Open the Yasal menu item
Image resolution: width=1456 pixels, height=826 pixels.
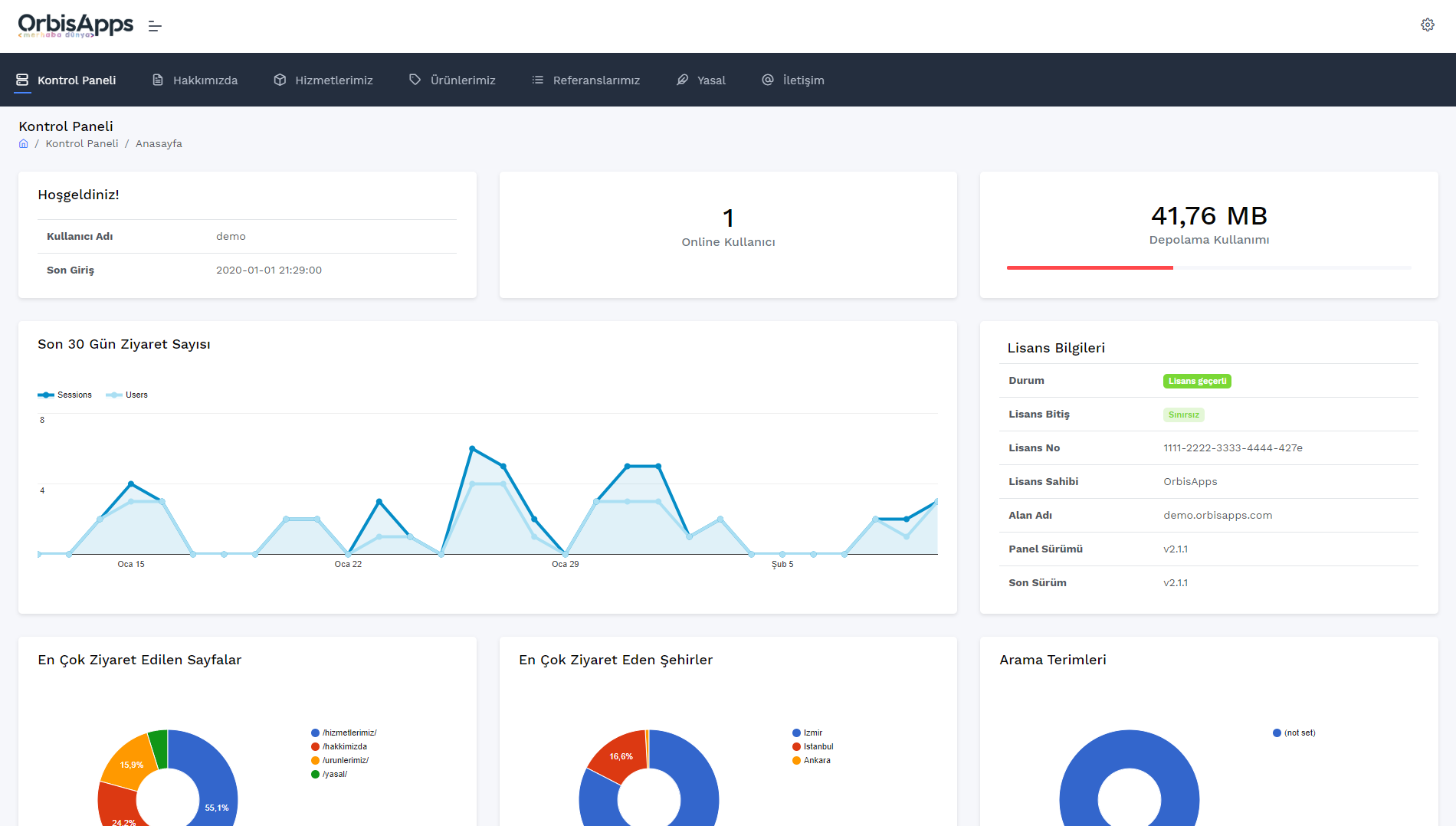(x=700, y=80)
